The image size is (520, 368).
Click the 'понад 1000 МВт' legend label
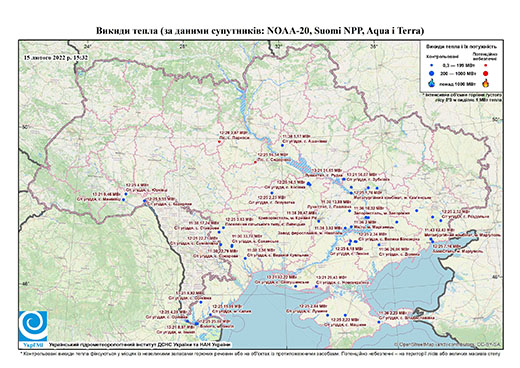coord(457,83)
